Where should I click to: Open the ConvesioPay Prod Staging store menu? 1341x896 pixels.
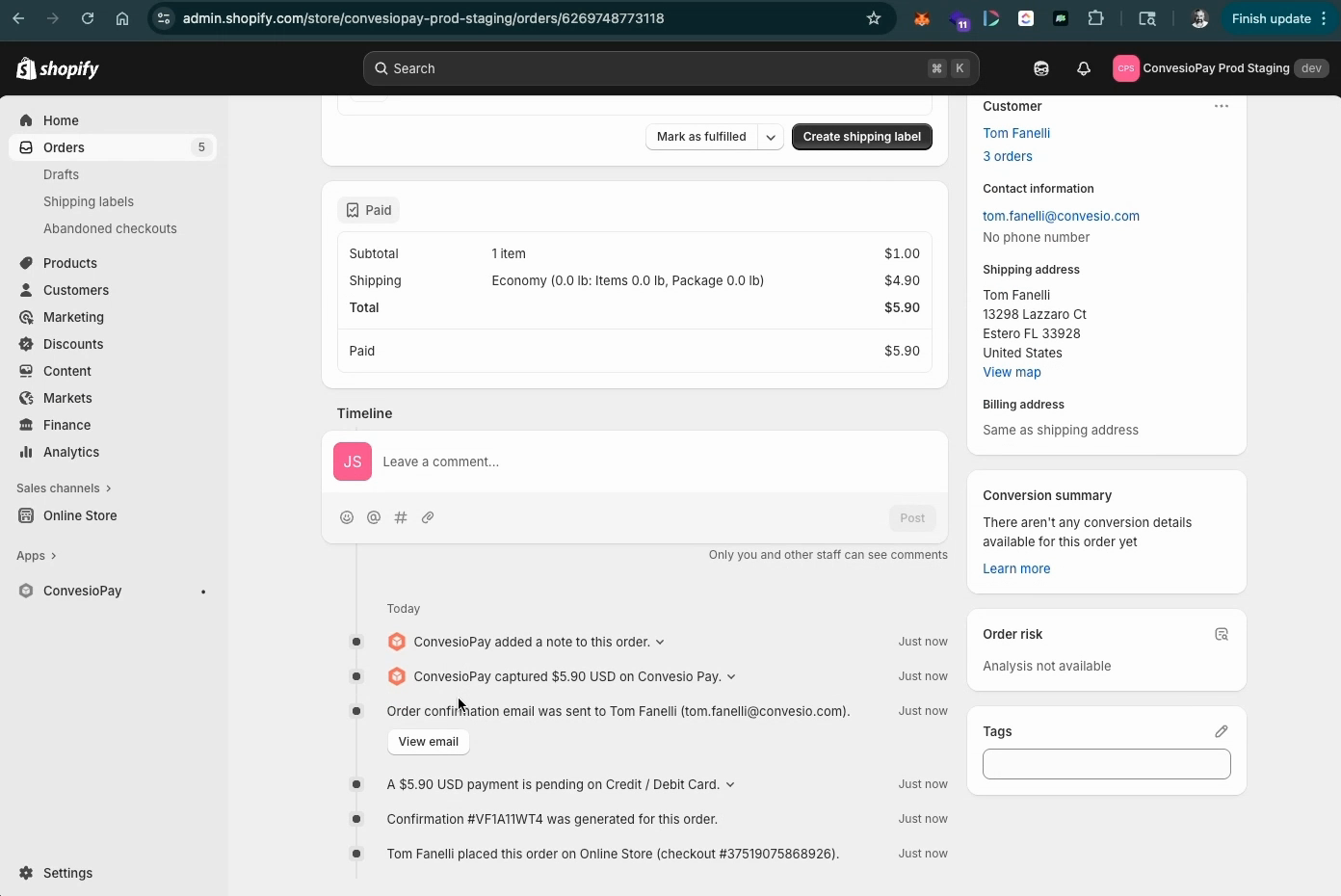1223,68
